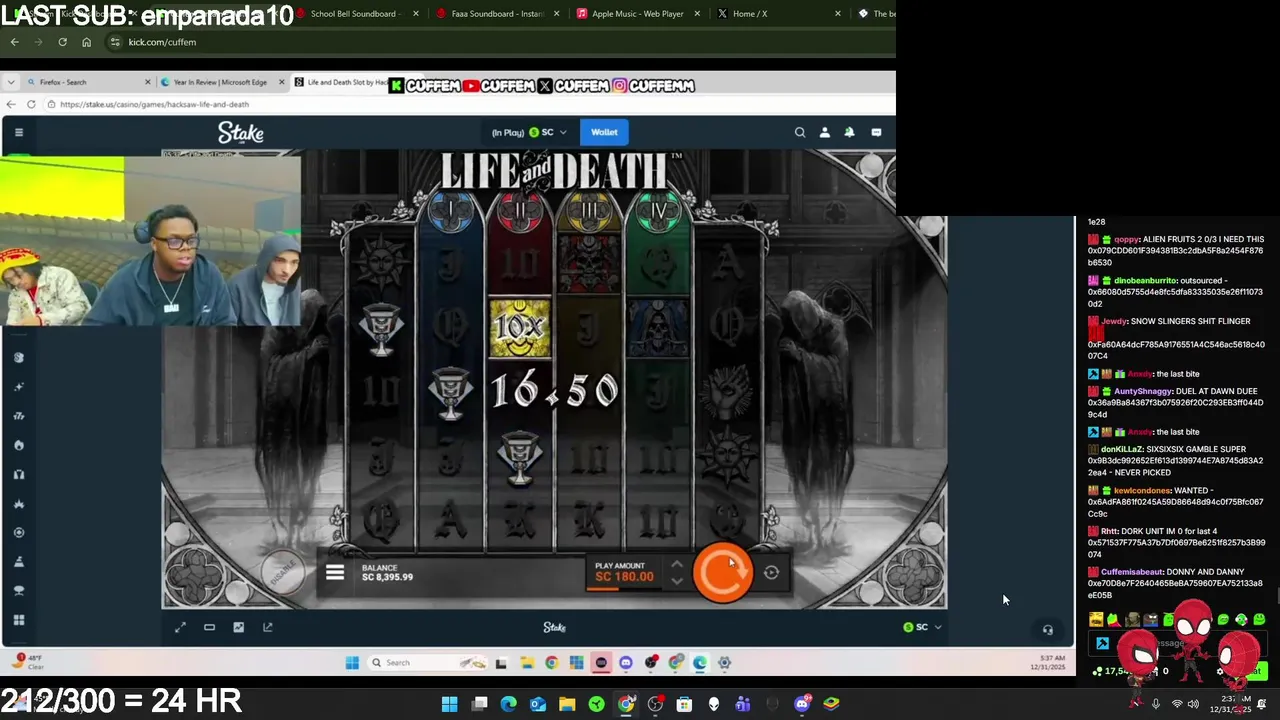Reload the outer browser page
The height and width of the screenshot is (720, 1280).
(x=62, y=42)
